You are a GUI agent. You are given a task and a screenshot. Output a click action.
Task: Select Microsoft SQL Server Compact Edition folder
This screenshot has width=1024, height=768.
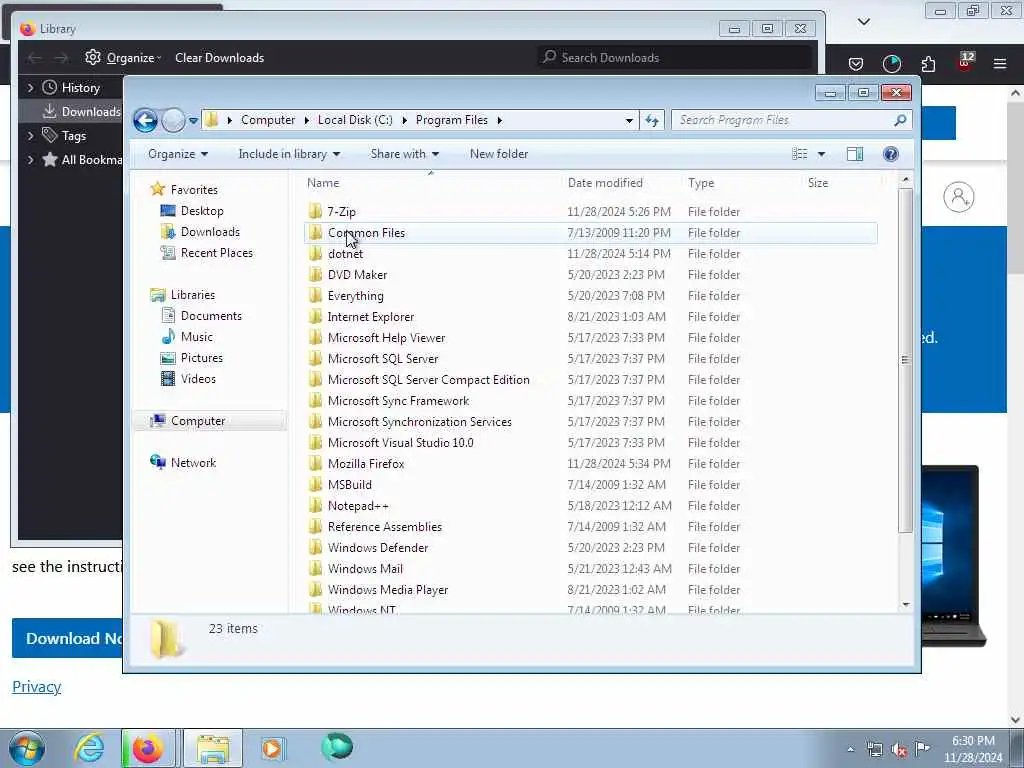click(x=428, y=379)
